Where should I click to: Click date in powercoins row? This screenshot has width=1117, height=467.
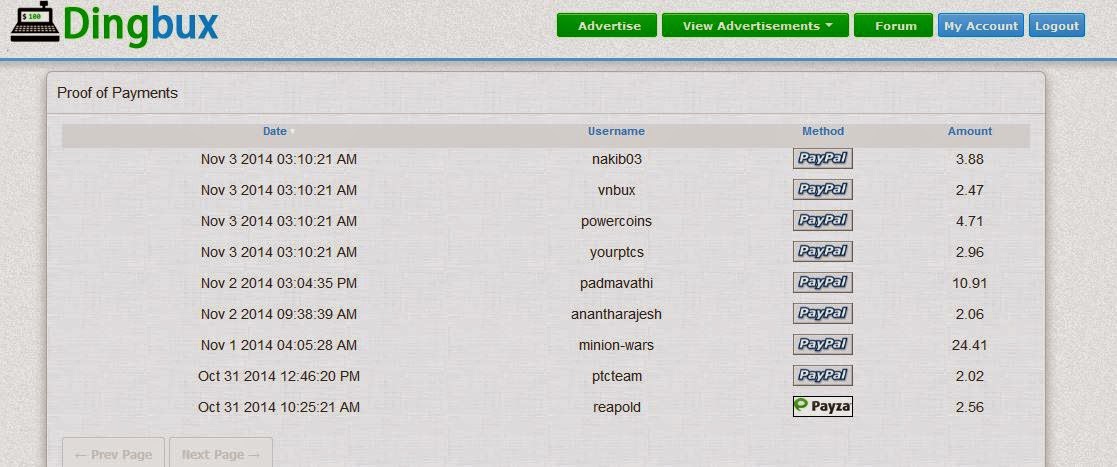(279, 221)
